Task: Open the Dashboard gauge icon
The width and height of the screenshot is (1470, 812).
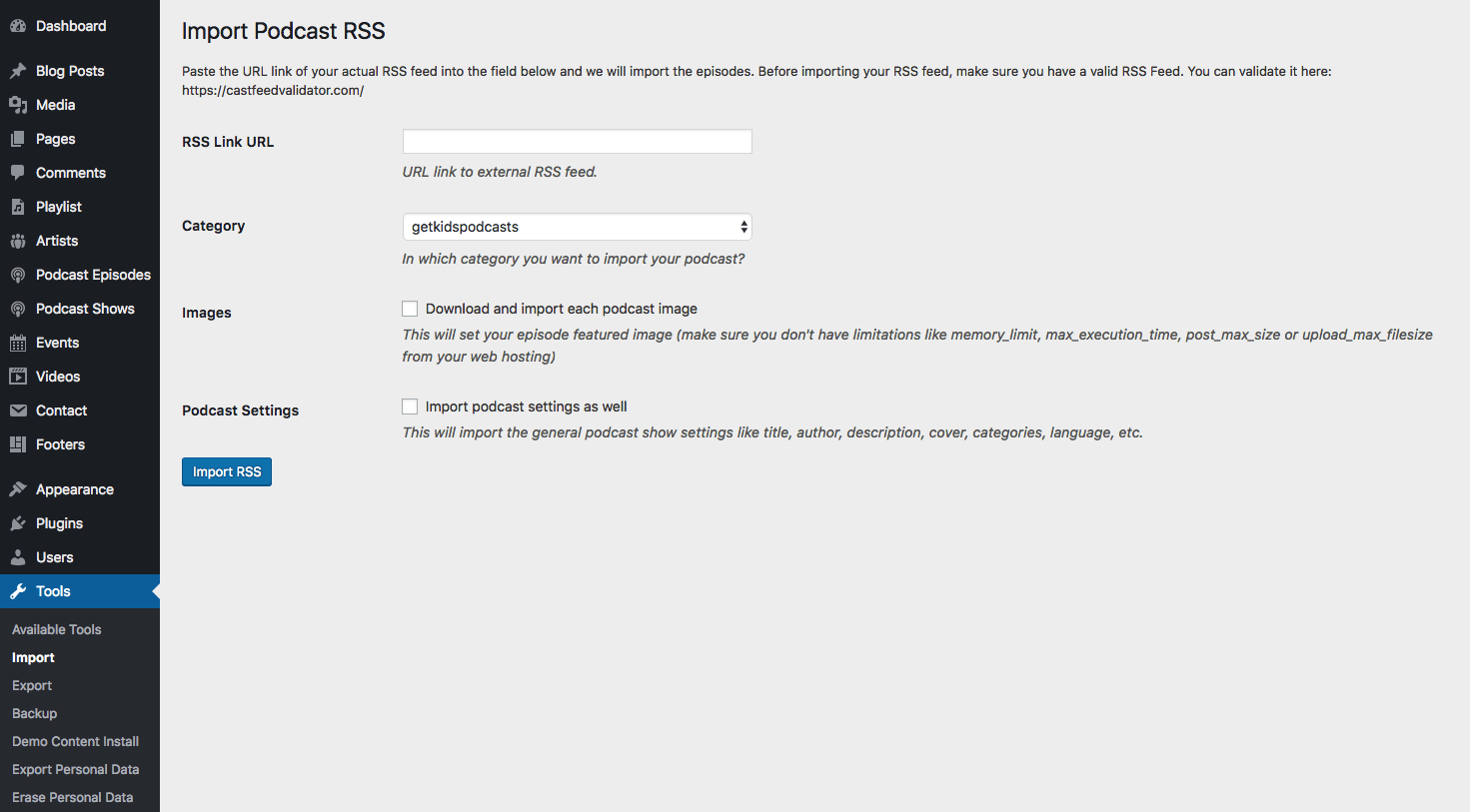Action: click(x=18, y=26)
